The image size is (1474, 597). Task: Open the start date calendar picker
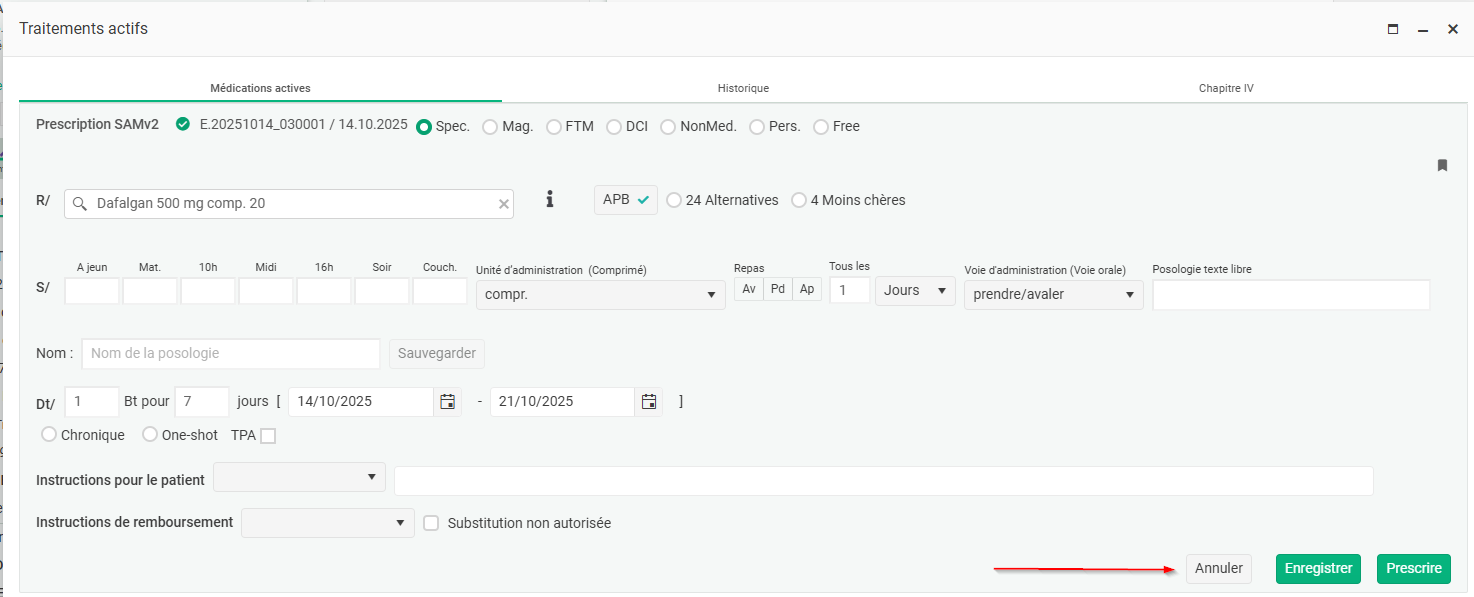[x=448, y=402]
